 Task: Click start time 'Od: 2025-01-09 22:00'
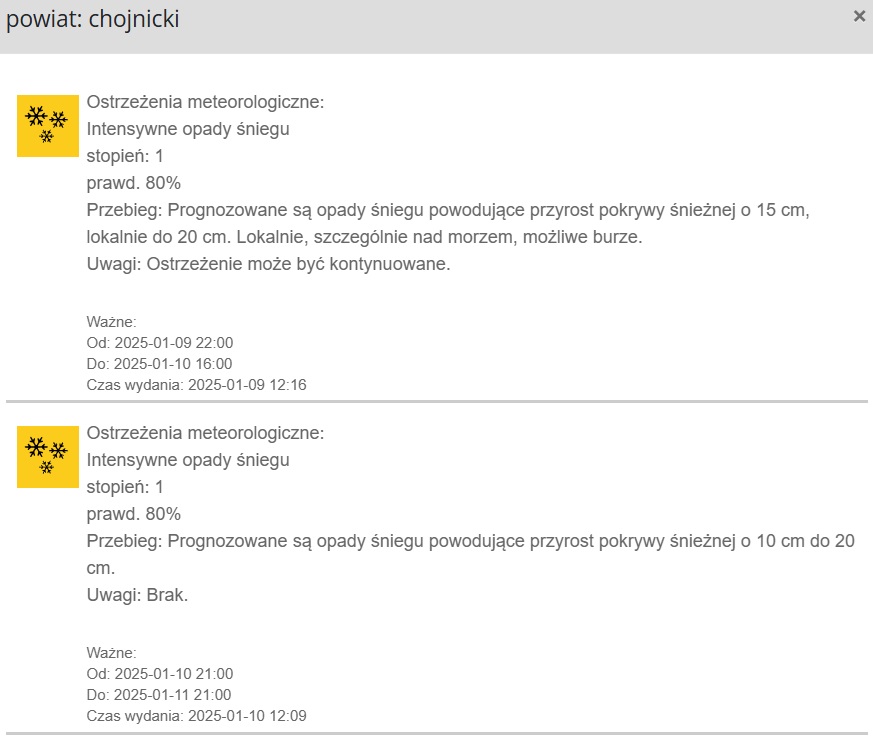160,343
